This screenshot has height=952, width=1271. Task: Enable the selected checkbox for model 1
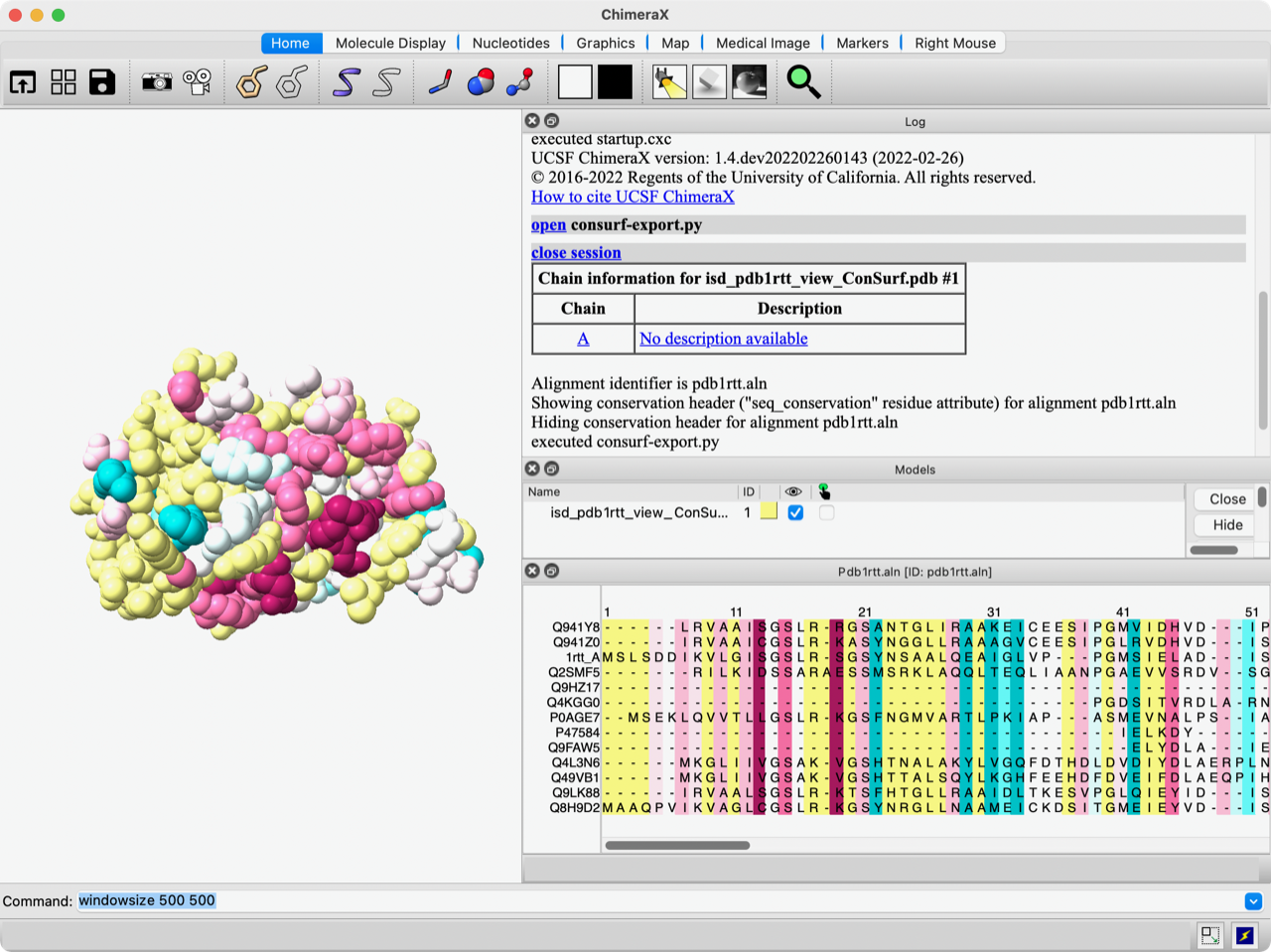click(x=826, y=513)
